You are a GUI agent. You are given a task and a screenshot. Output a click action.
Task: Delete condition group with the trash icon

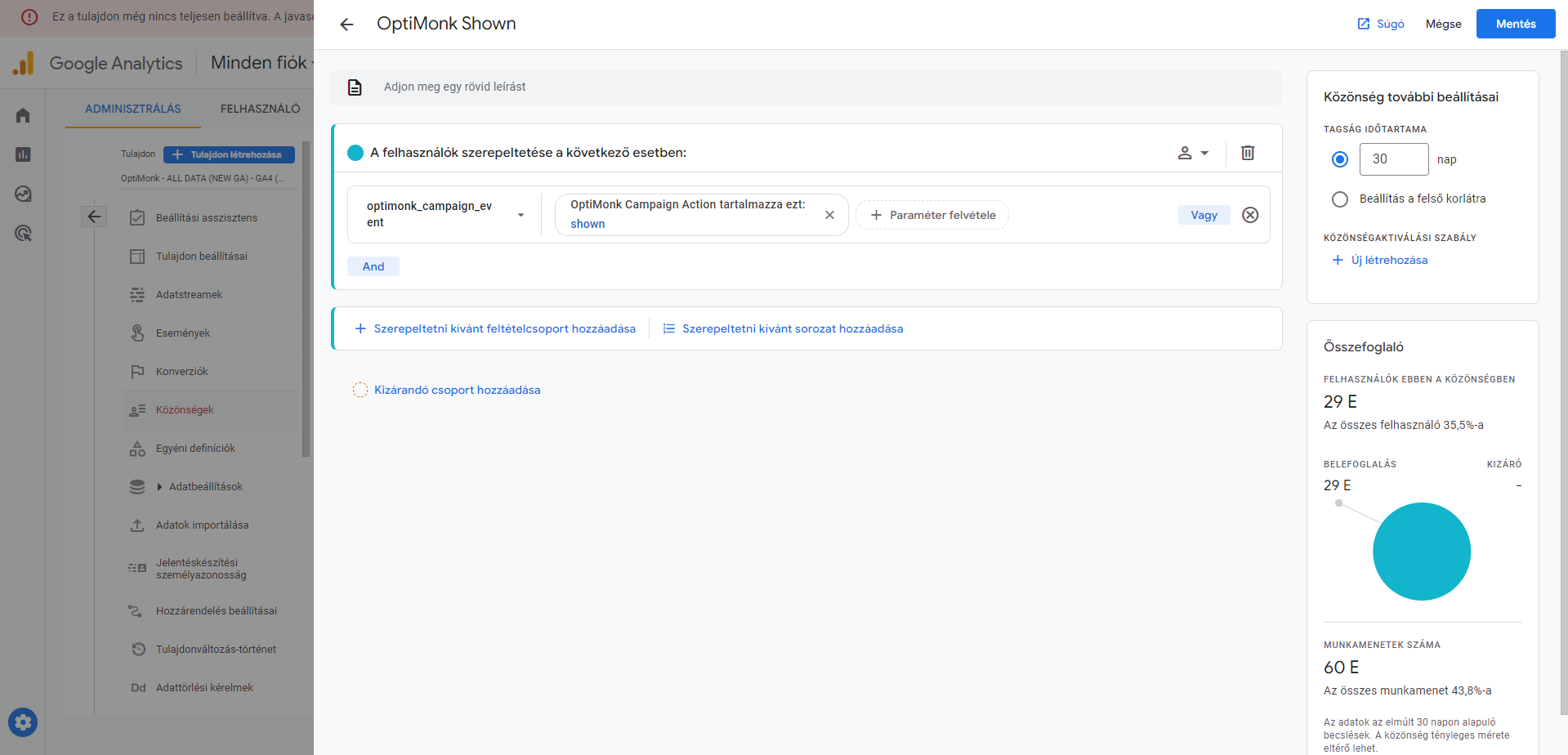point(1248,153)
